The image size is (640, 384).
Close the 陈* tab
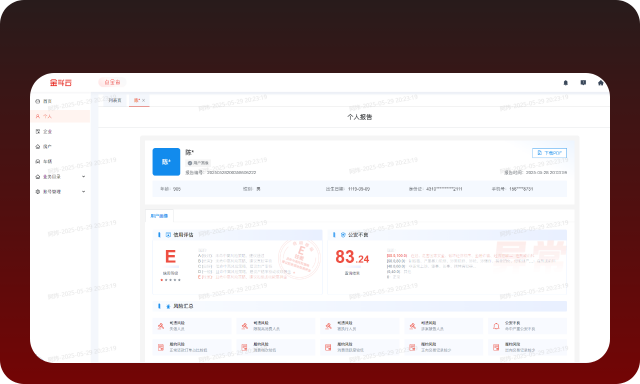point(143,100)
